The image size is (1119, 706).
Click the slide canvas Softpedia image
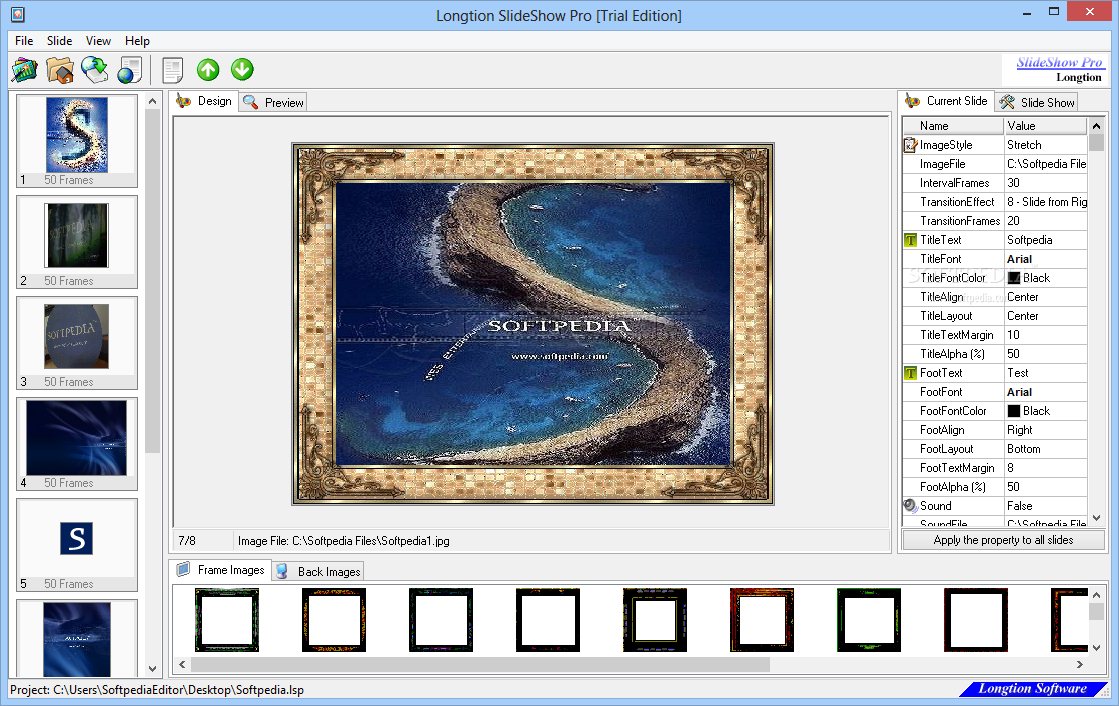click(533, 324)
